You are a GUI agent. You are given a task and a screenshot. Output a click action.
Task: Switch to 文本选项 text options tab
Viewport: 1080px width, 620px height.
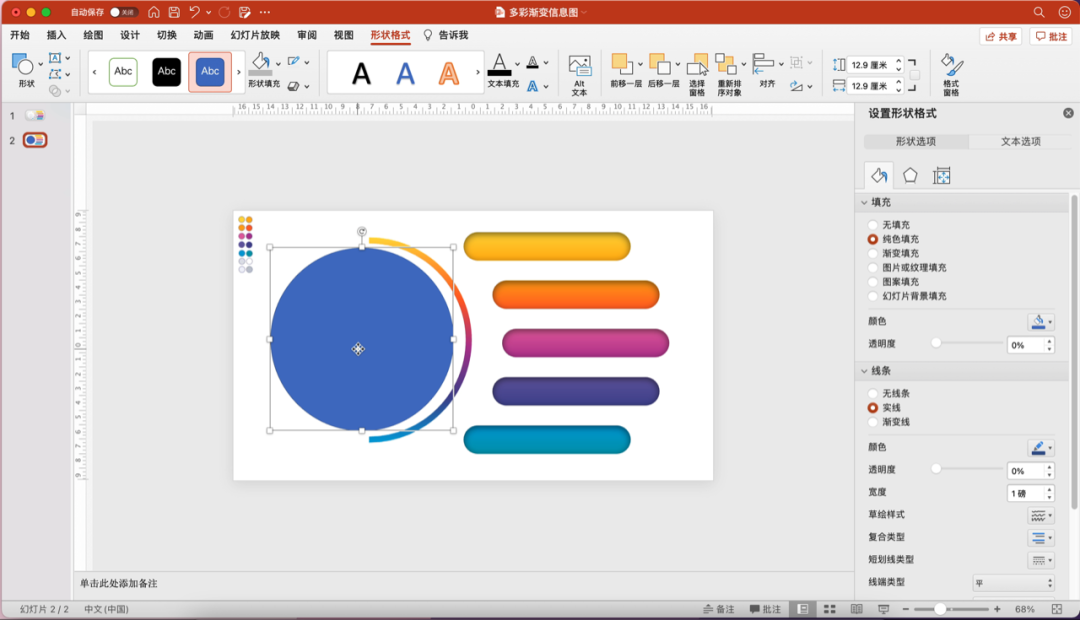[1020, 142]
